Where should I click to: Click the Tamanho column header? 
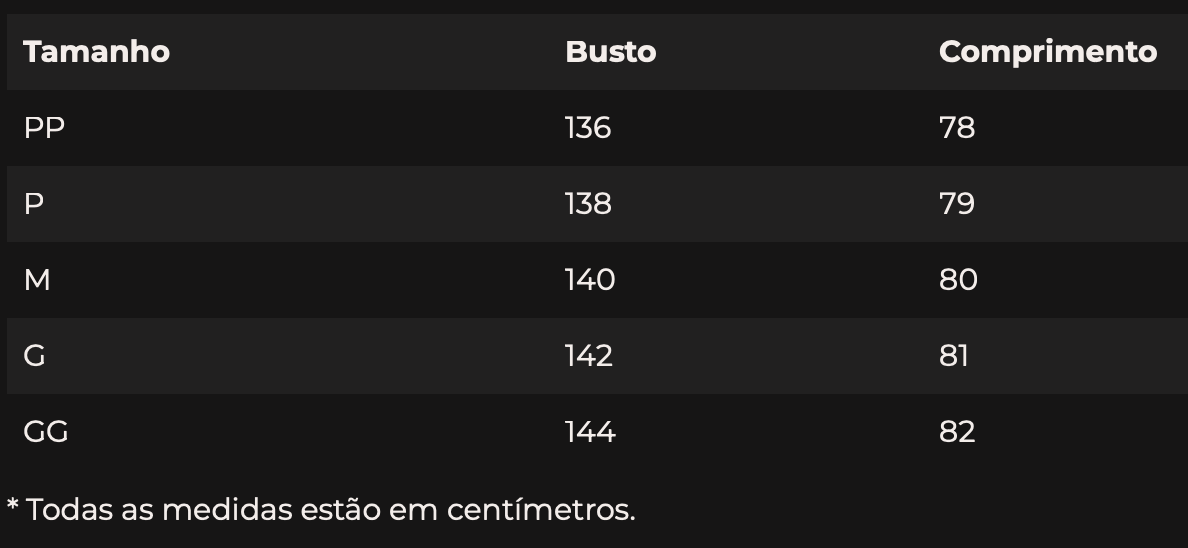96,52
